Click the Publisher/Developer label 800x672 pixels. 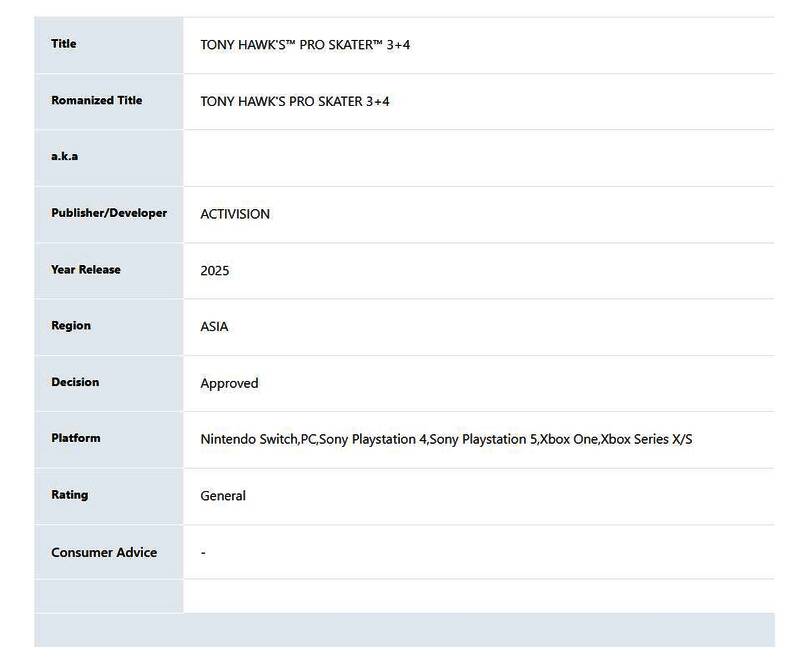tap(109, 213)
